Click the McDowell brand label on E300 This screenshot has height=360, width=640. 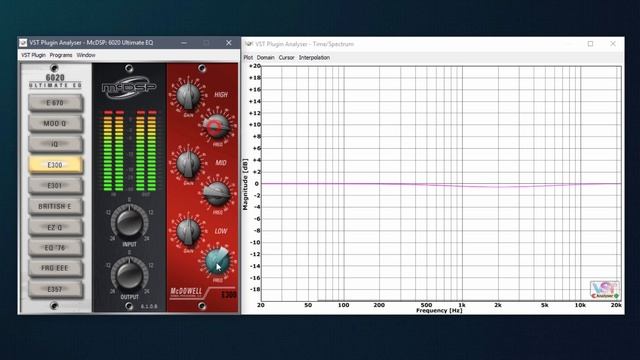point(186,292)
